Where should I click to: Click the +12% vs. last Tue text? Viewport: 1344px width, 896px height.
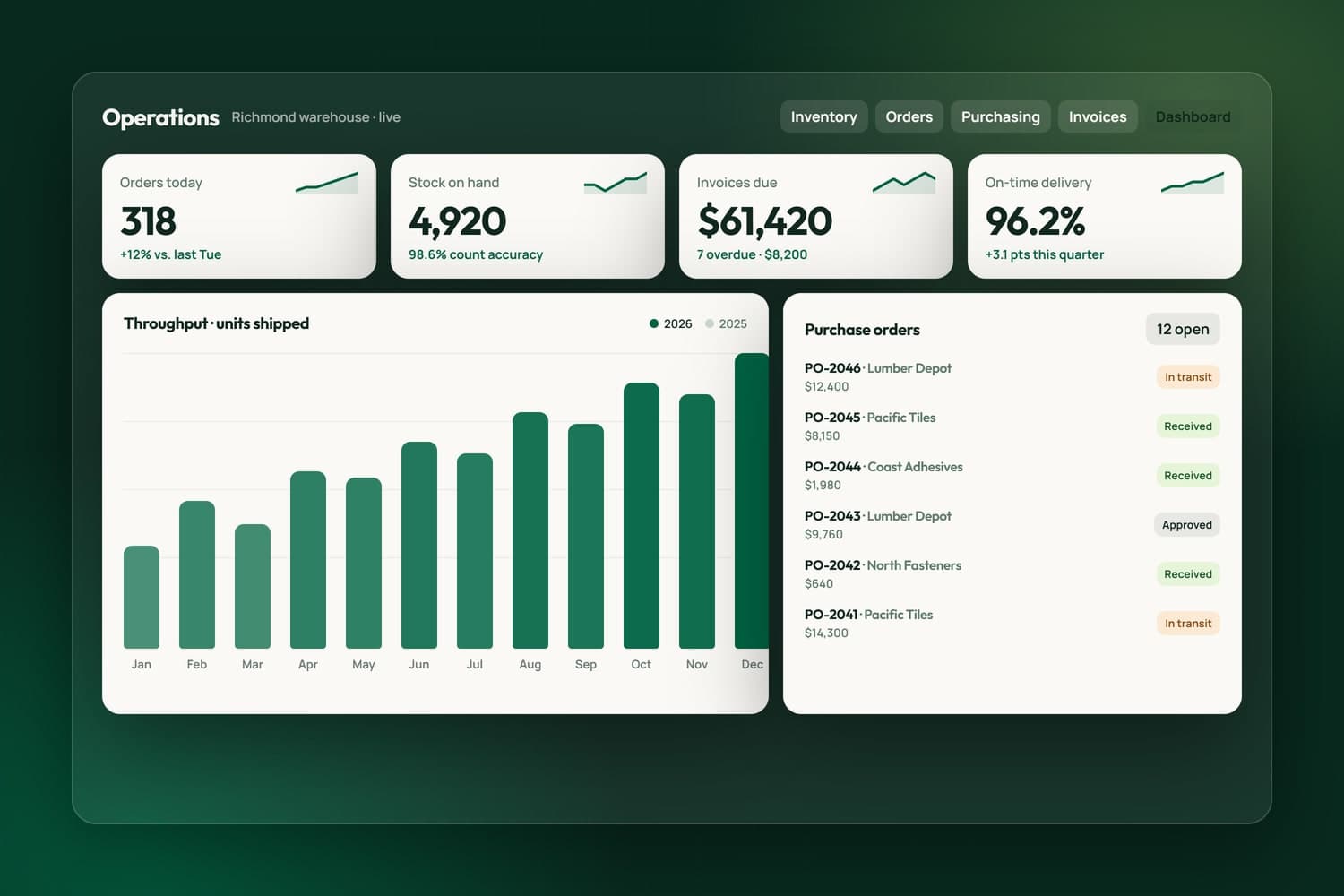[170, 254]
